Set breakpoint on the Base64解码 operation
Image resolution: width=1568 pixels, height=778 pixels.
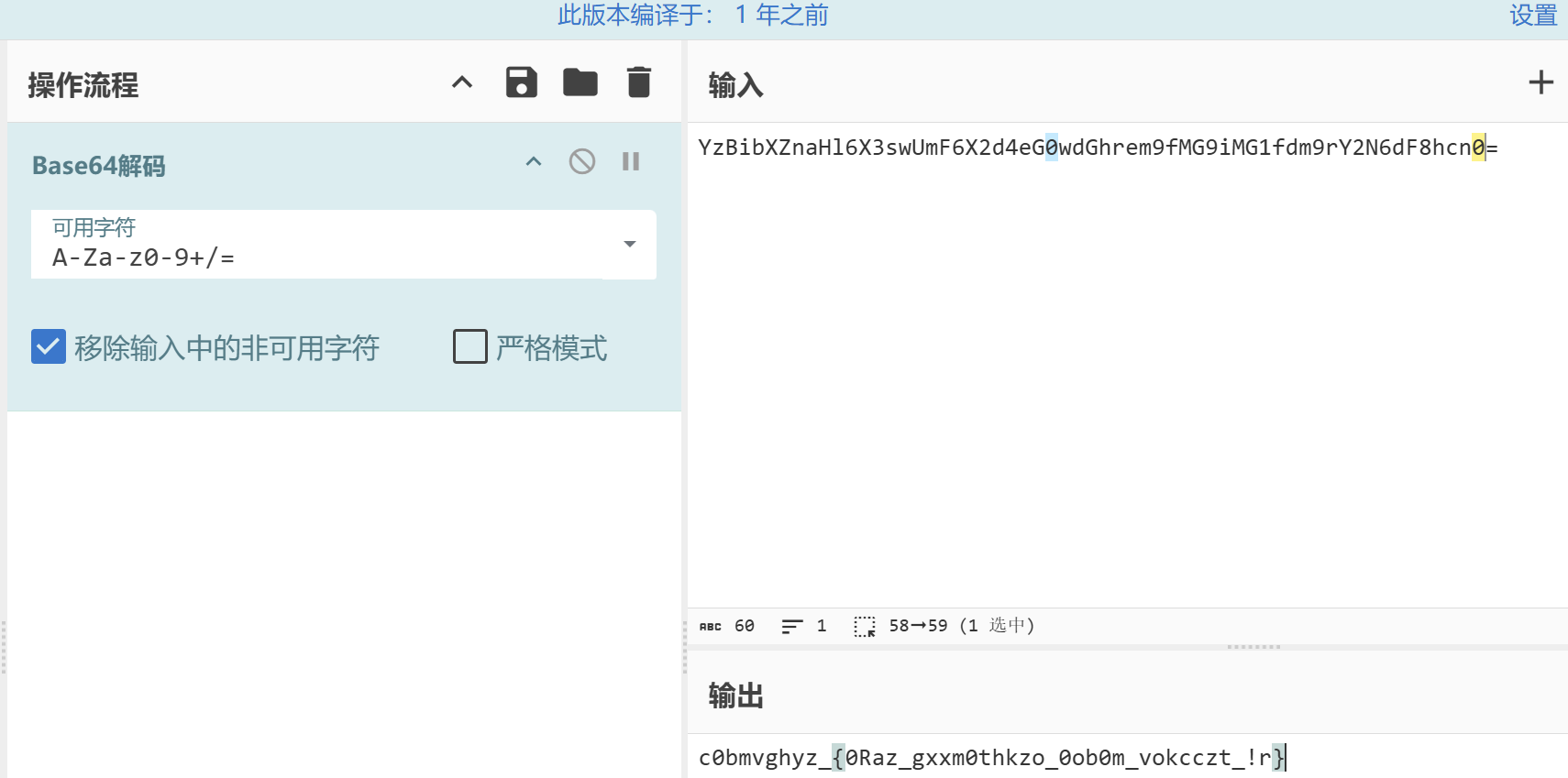[x=631, y=162]
